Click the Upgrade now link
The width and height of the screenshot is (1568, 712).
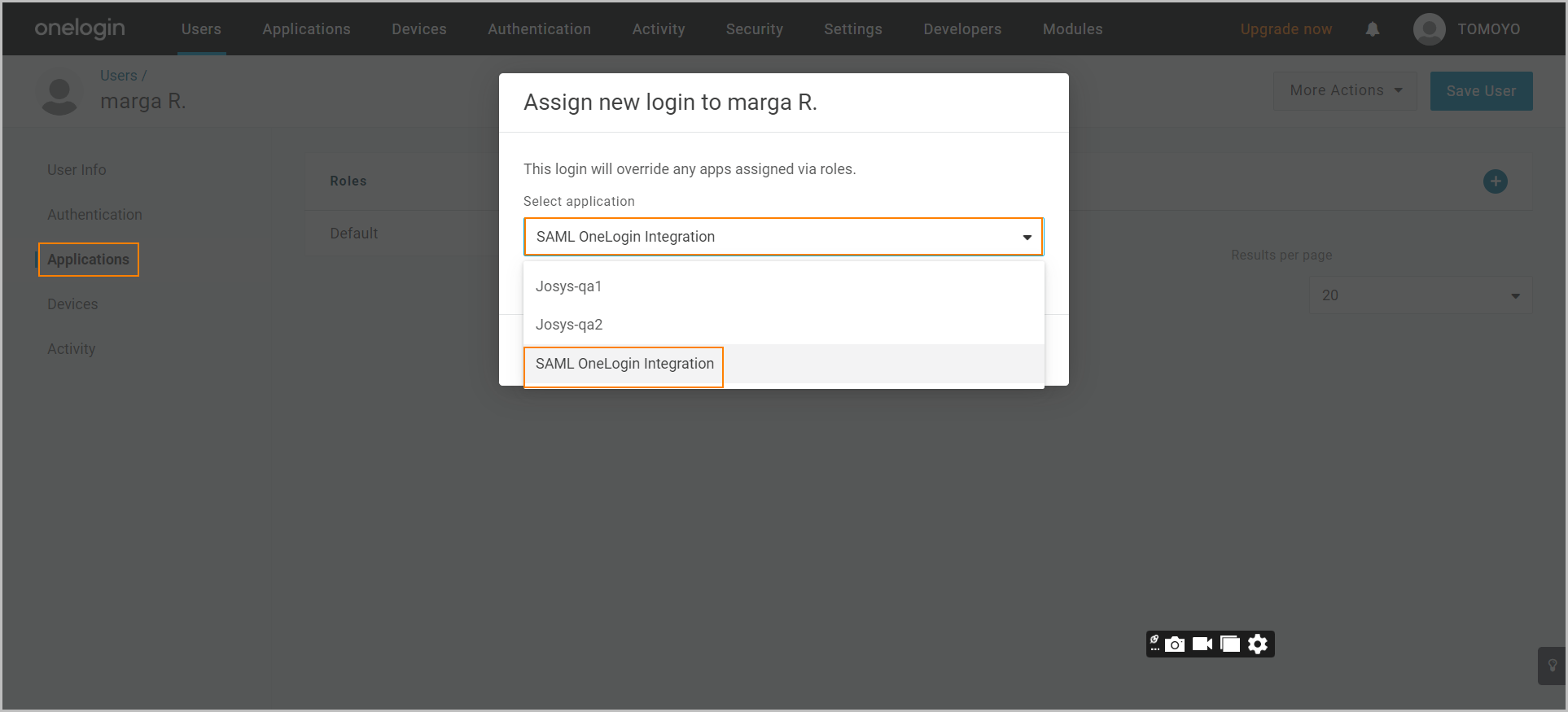point(1286,29)
